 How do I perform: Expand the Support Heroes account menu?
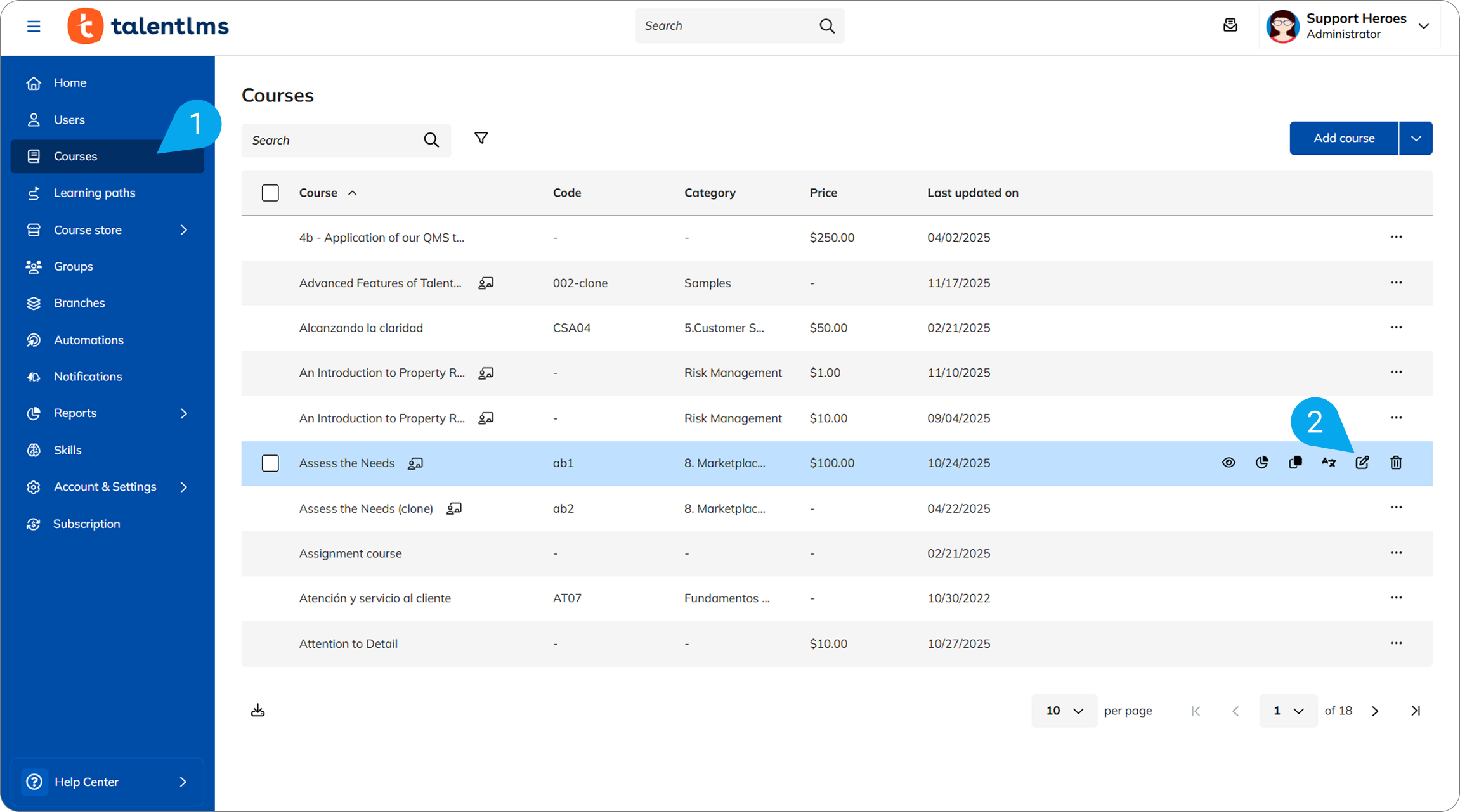coord(1423,26)
